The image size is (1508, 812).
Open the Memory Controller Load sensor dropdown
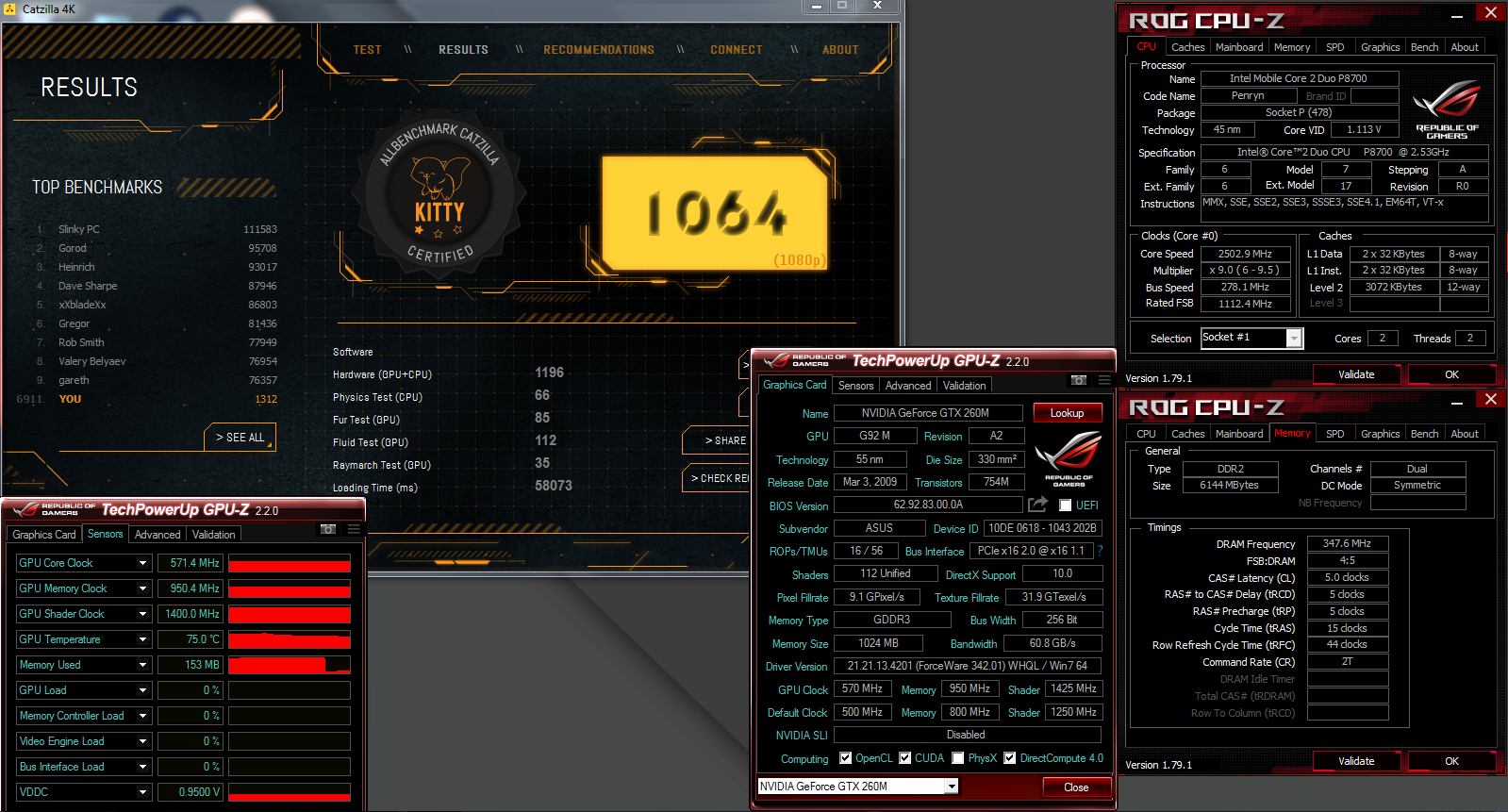pos(143,716)
